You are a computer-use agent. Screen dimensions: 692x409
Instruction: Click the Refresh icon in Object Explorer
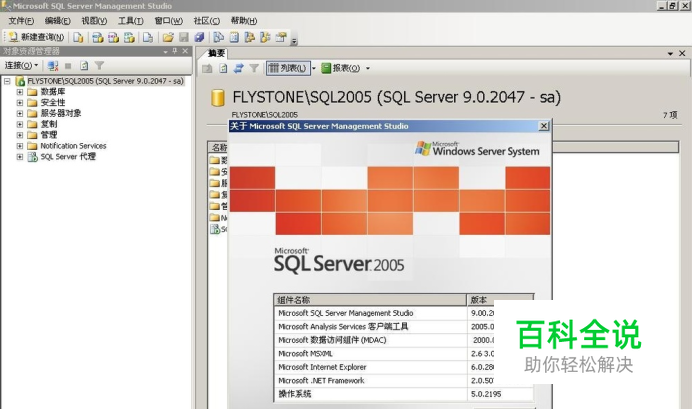pyautogui.click(x=84, y=66)
